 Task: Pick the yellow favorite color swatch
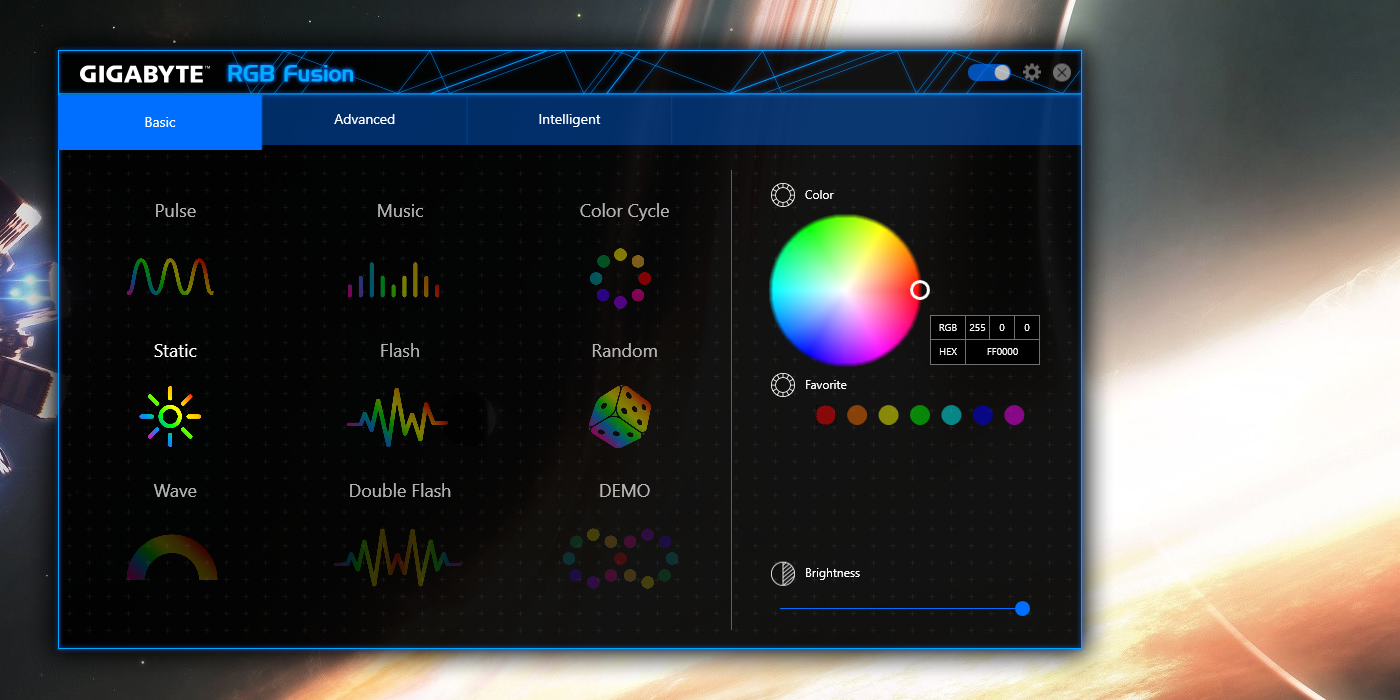(888, 415)
